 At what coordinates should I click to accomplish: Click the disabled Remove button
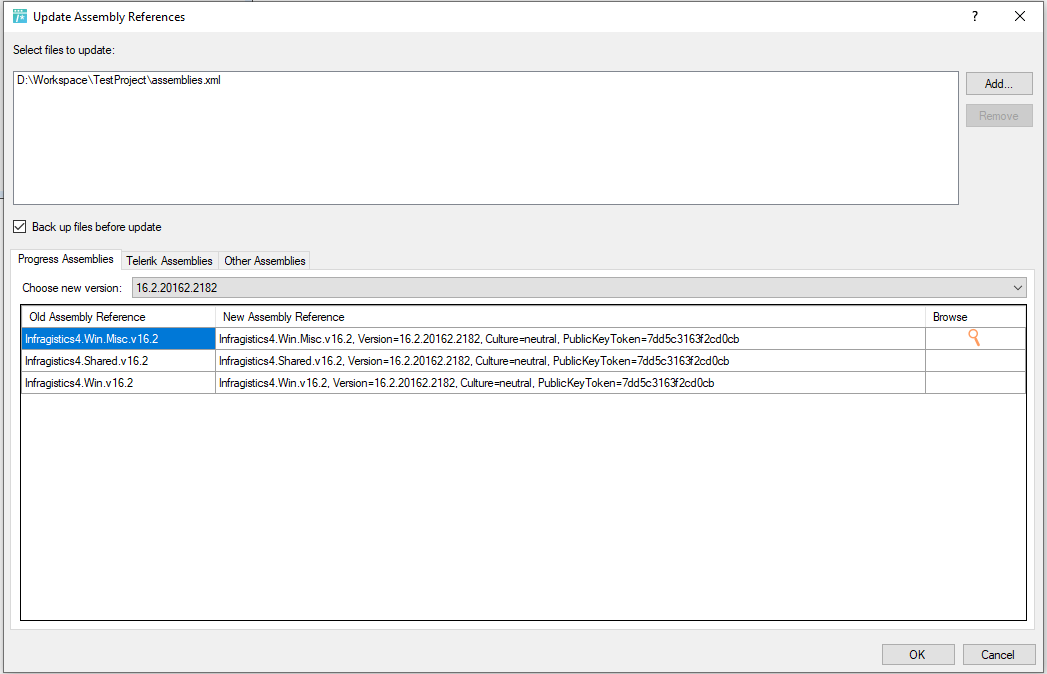[x=999, y=116]
